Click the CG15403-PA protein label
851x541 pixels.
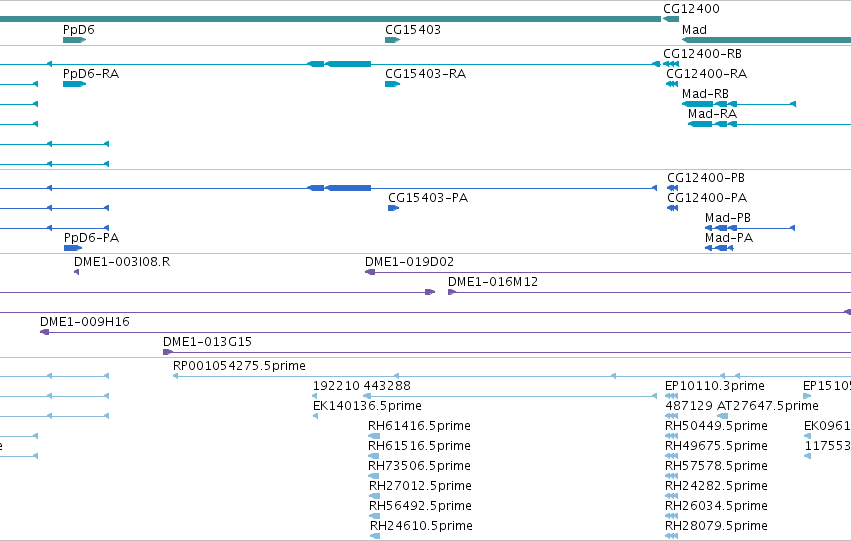point(428,198)
